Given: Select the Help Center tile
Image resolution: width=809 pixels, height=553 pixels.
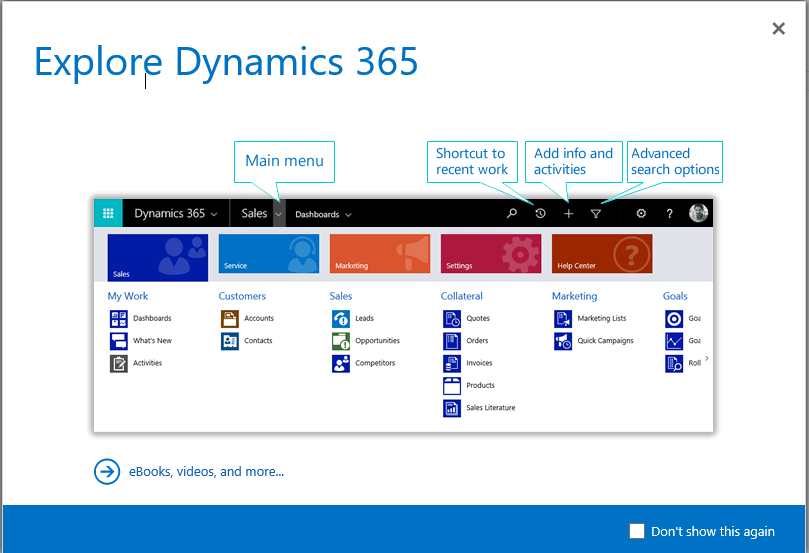Looking at the screenshot, I should (602, 253).
